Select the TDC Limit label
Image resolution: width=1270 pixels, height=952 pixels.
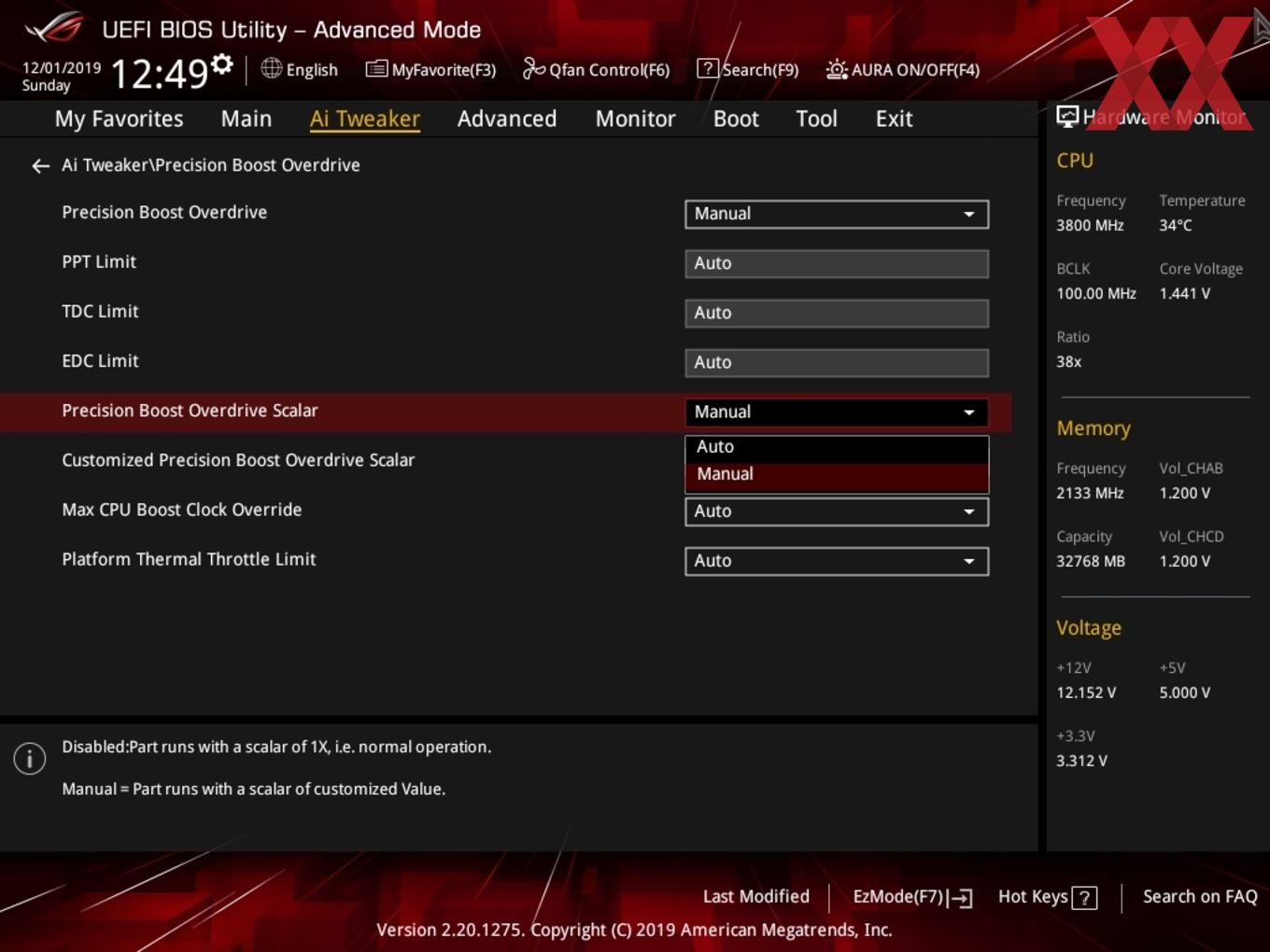click(100, 312)
